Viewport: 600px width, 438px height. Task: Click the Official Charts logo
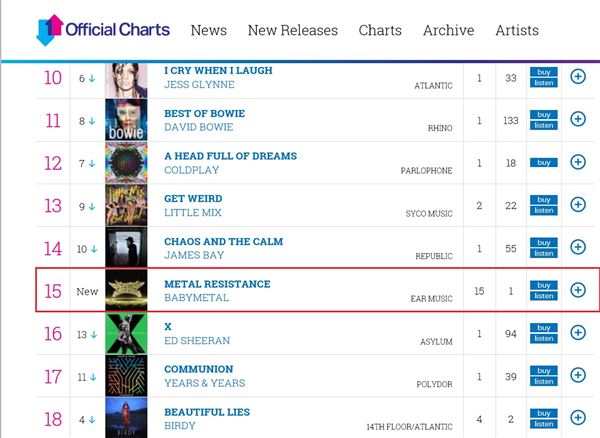[x=103, y=30]
